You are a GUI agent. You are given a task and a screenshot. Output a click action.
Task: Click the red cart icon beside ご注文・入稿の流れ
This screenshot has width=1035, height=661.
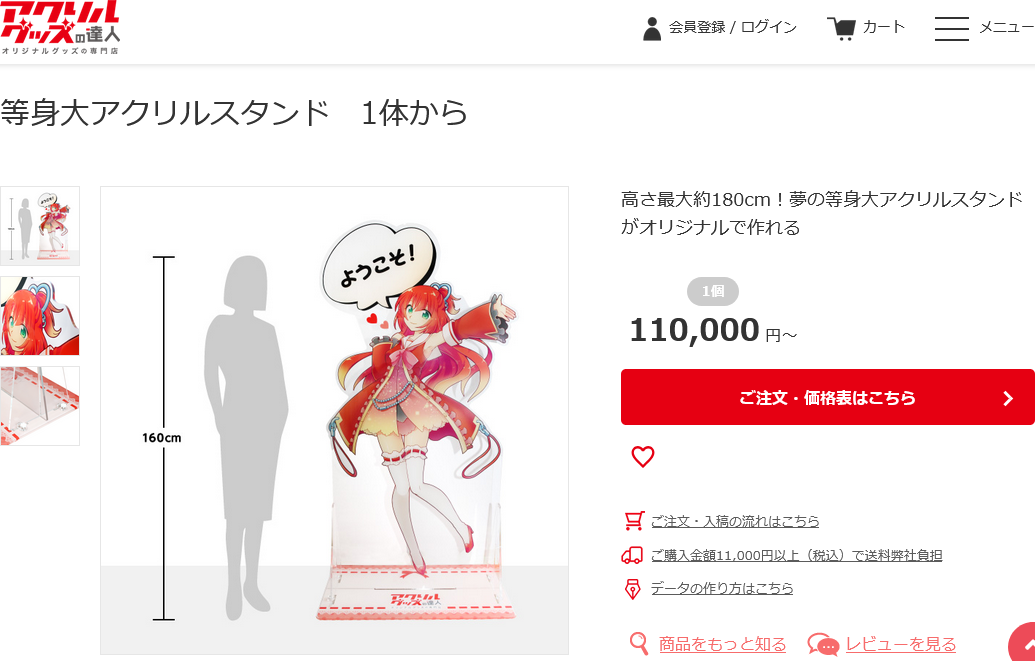[634, 521]
